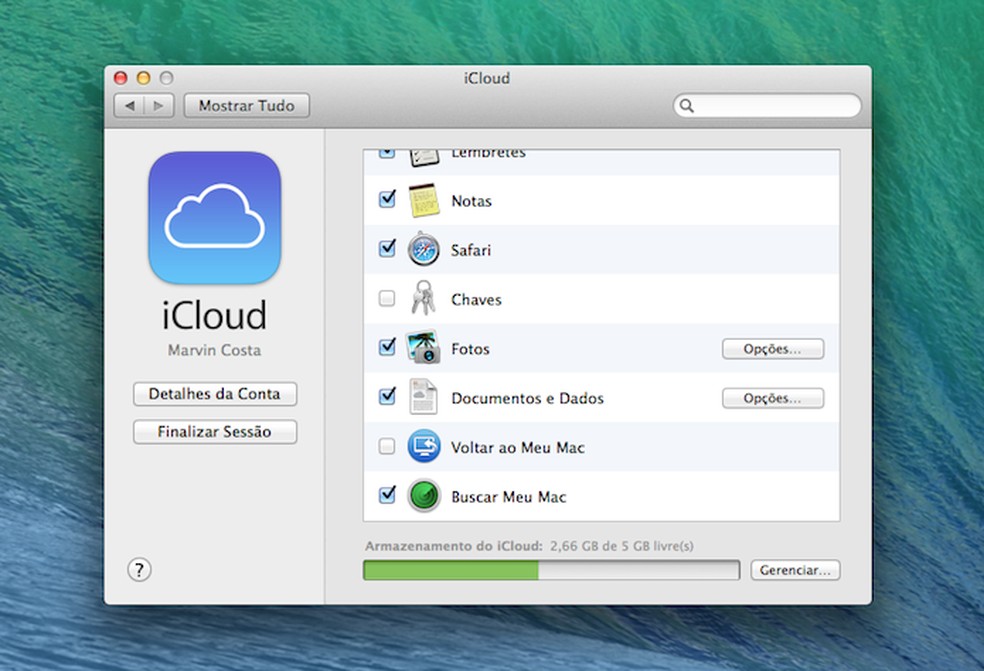The image size is (984, 671).
Task: Select the Safari compass icon
Action: pos(424,249)
